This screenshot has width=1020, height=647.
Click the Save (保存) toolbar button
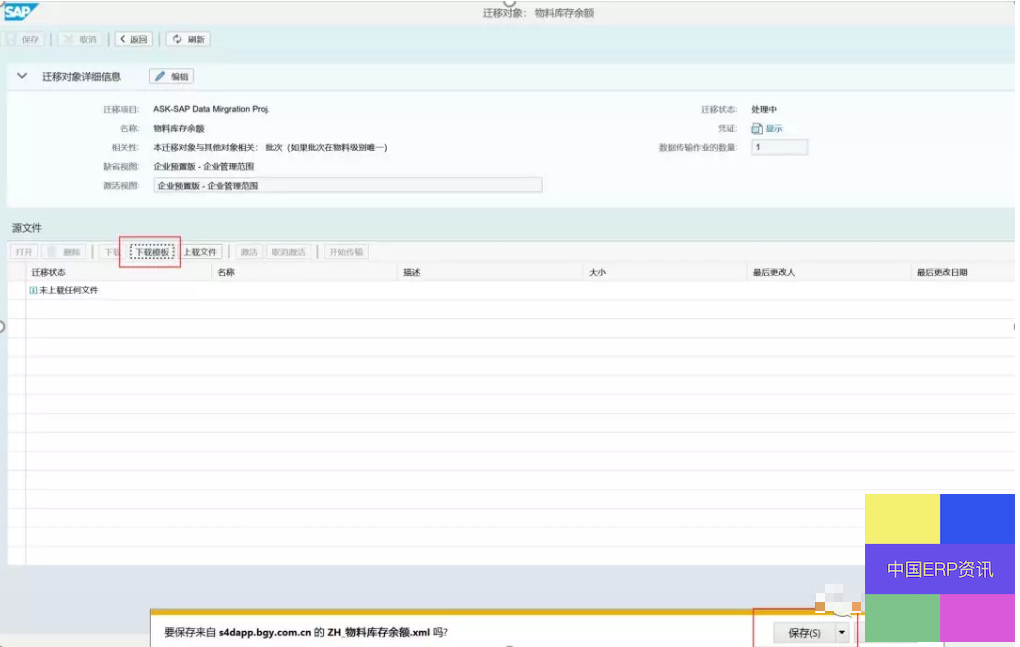(25, 39)
